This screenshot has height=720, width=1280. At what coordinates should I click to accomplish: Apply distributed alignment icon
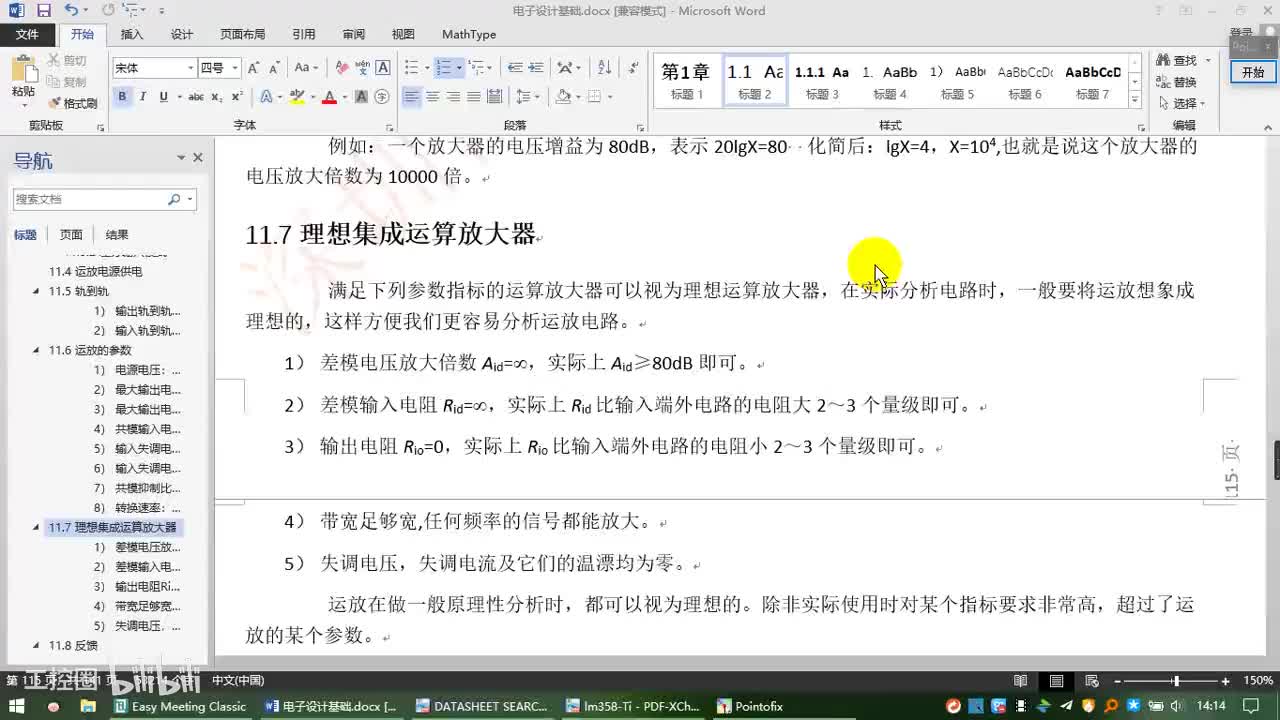pos(495,97)
